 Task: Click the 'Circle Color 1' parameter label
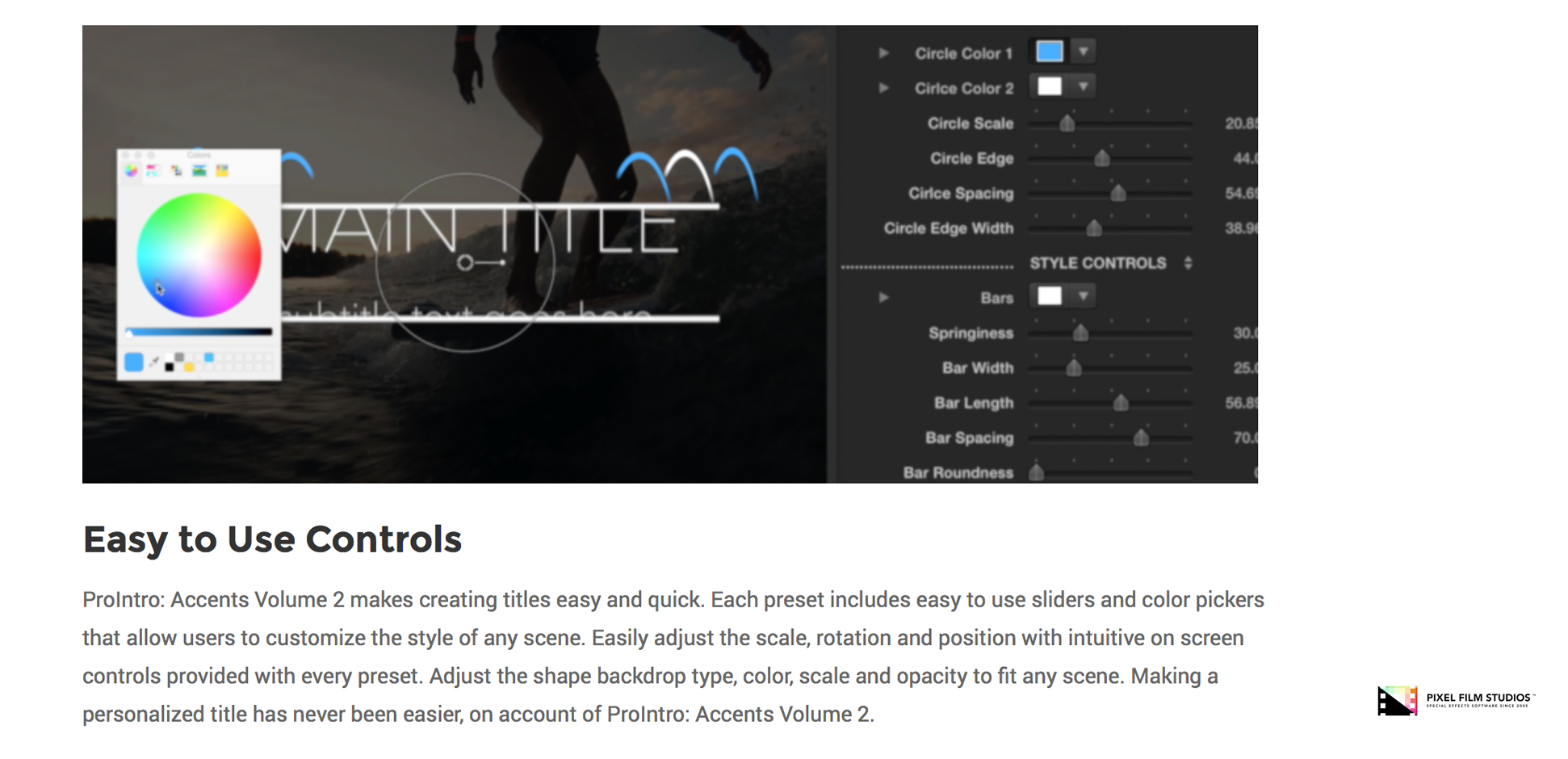point(963,53)
